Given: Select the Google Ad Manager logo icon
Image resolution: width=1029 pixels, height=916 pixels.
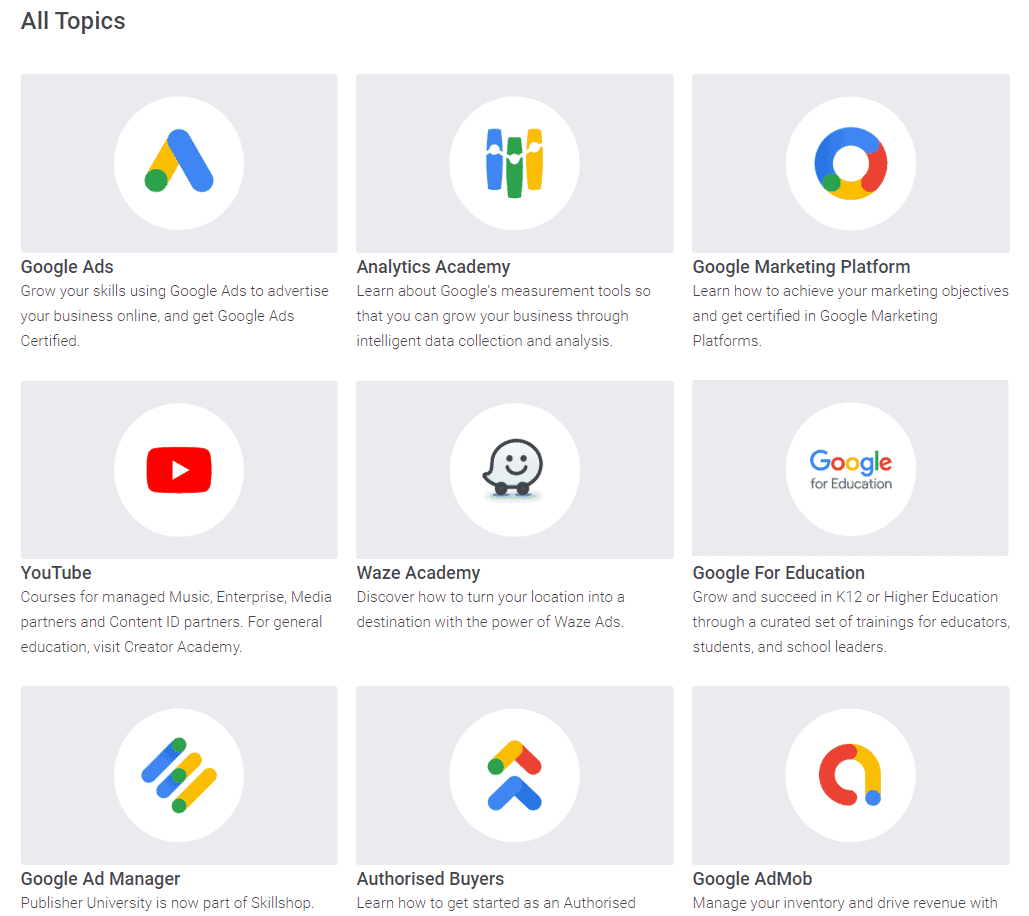Looking at the screenshot, I should click(179, 775).
